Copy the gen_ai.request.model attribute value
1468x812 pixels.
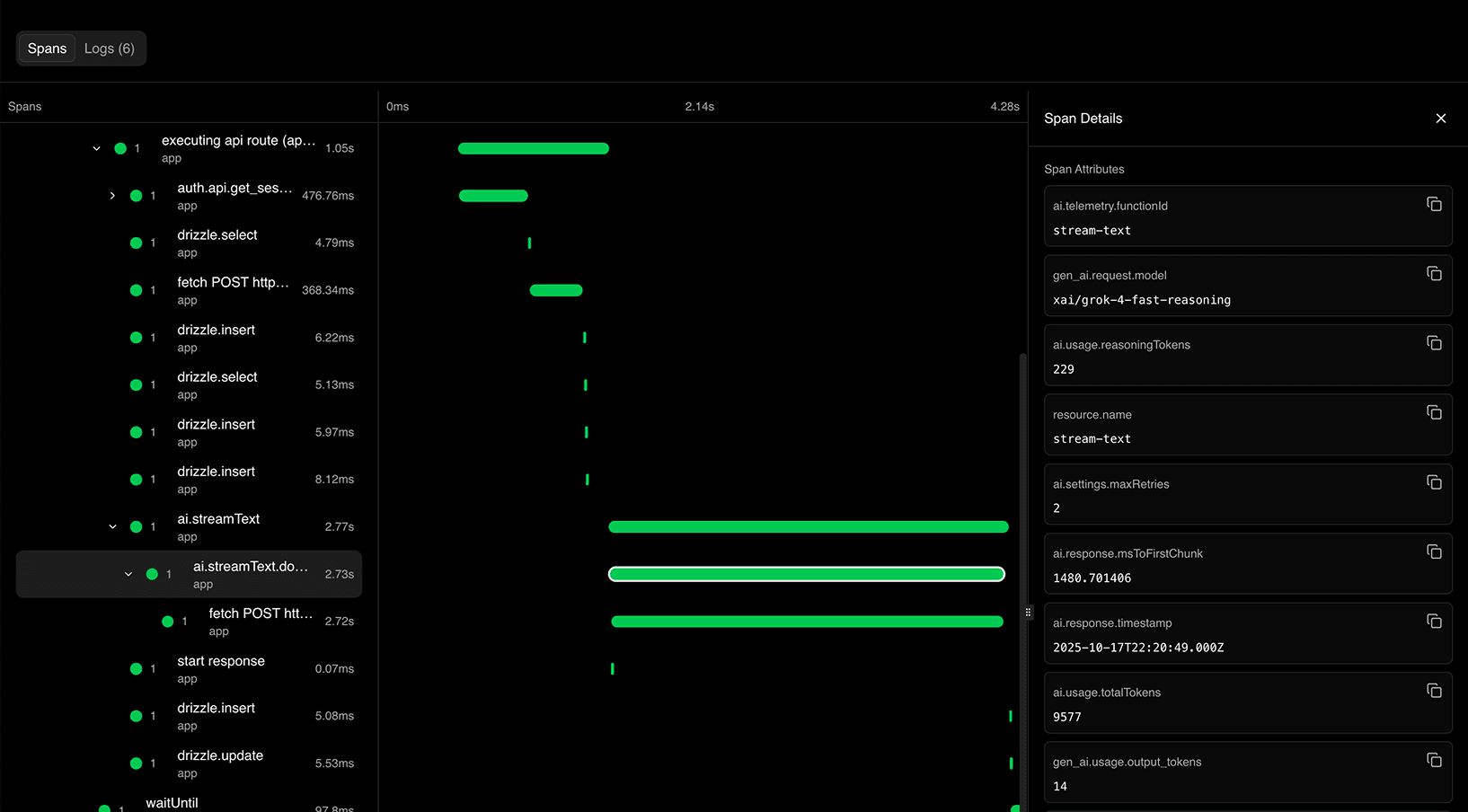tap(1434, 273)
